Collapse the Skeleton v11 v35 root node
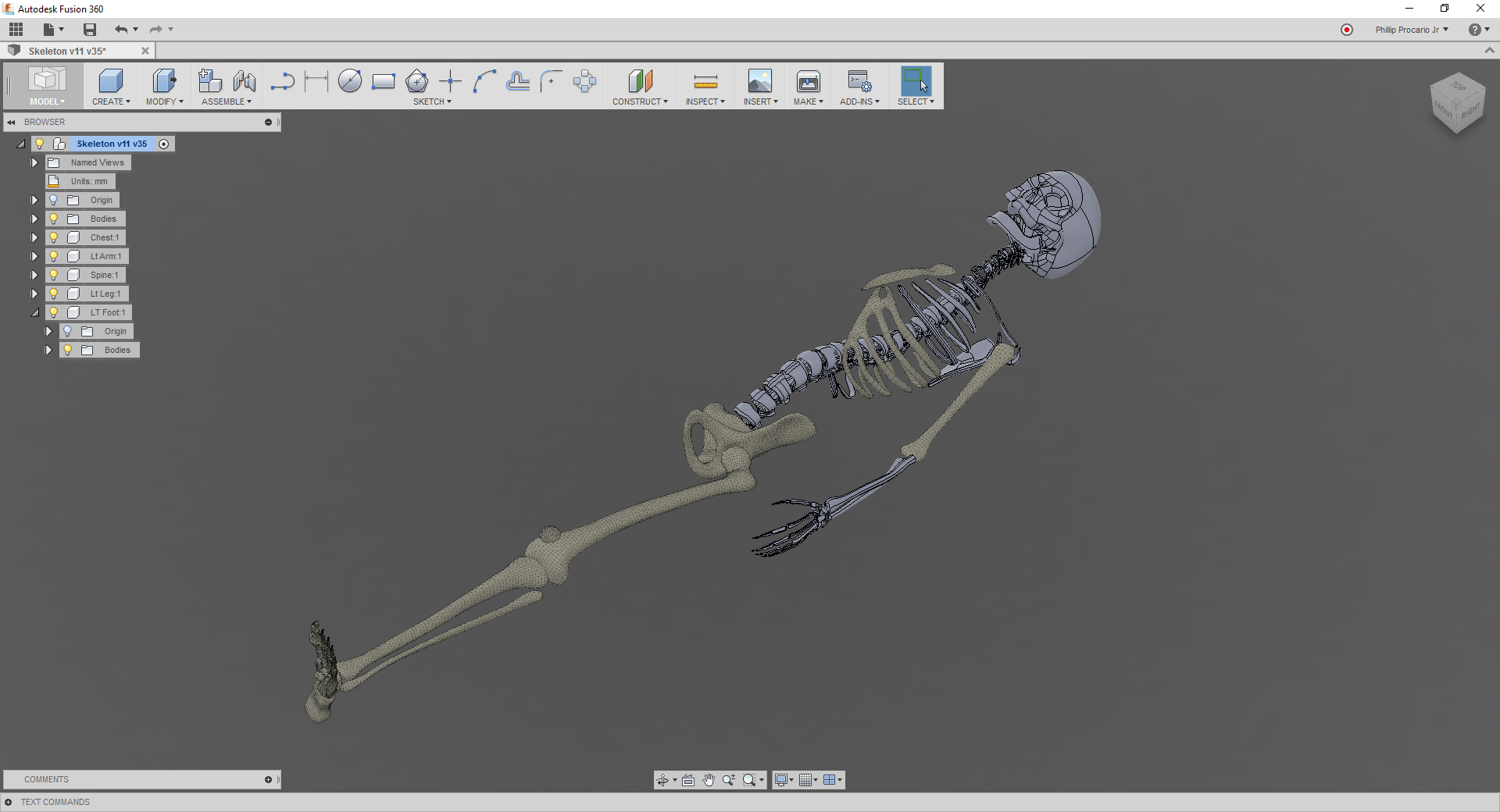The image size is (1500, 812). point(21,144)
